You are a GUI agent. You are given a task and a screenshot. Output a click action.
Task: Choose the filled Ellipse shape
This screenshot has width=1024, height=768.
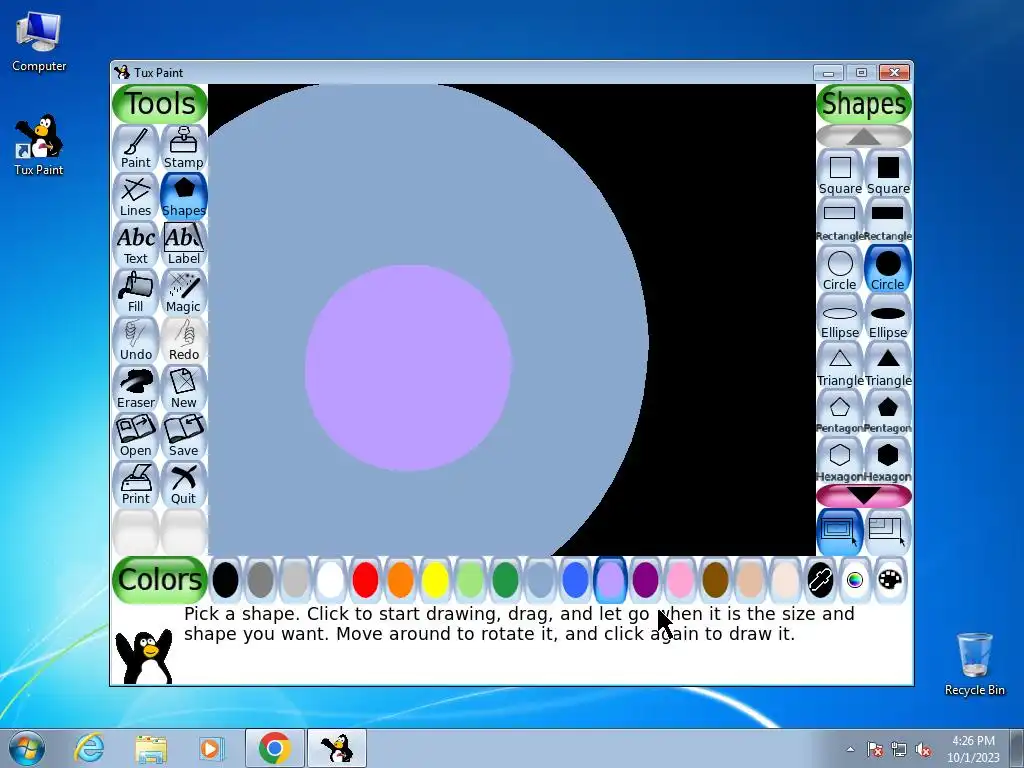[888, 317]
